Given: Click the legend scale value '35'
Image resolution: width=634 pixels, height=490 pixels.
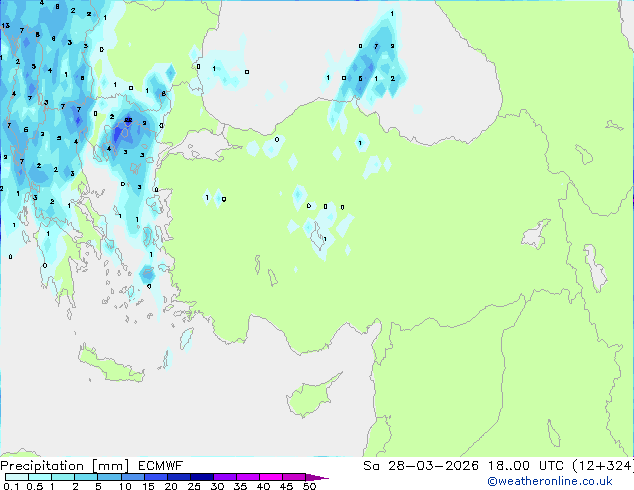Looking at the screenshot, I should click(x=240, y=486).
